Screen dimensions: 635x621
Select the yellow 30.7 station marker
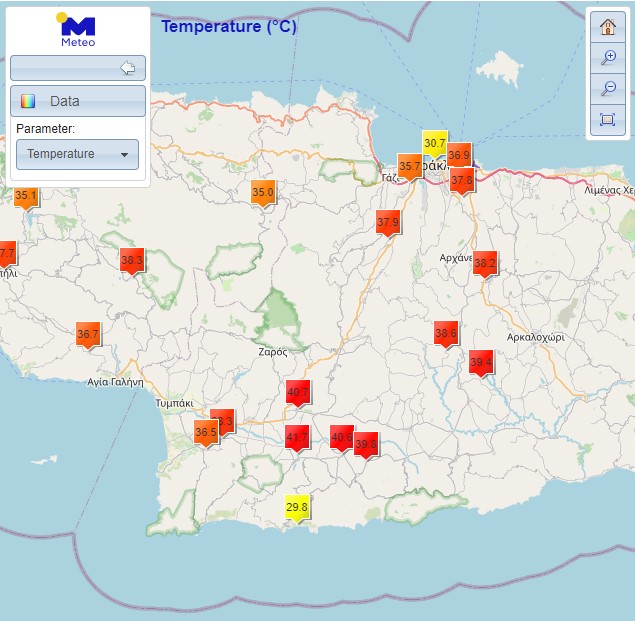(434, 144)
